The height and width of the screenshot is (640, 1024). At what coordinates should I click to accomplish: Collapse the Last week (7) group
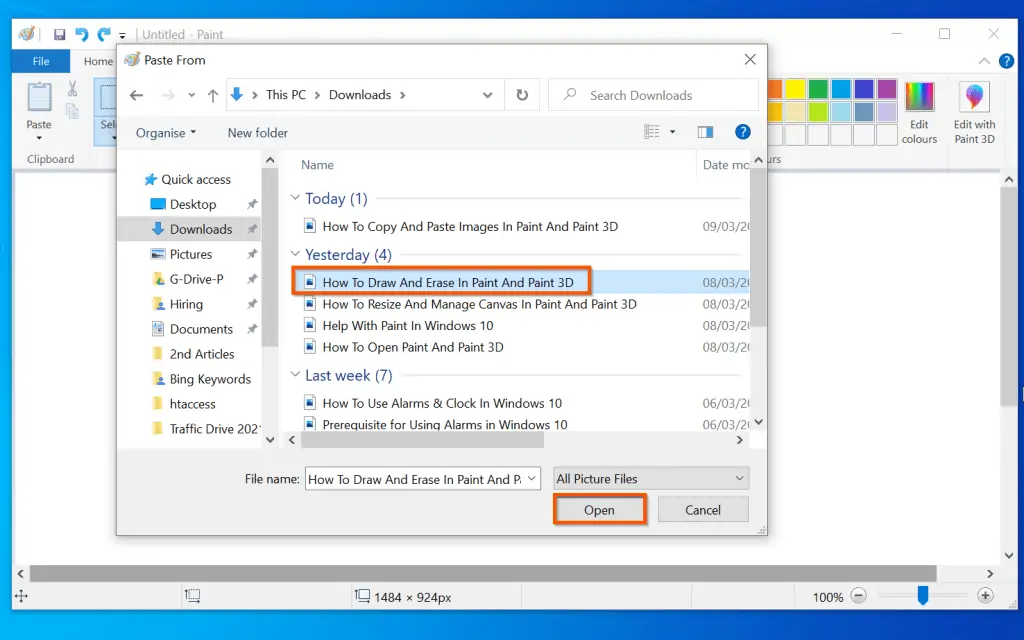(x=295, y=374)
